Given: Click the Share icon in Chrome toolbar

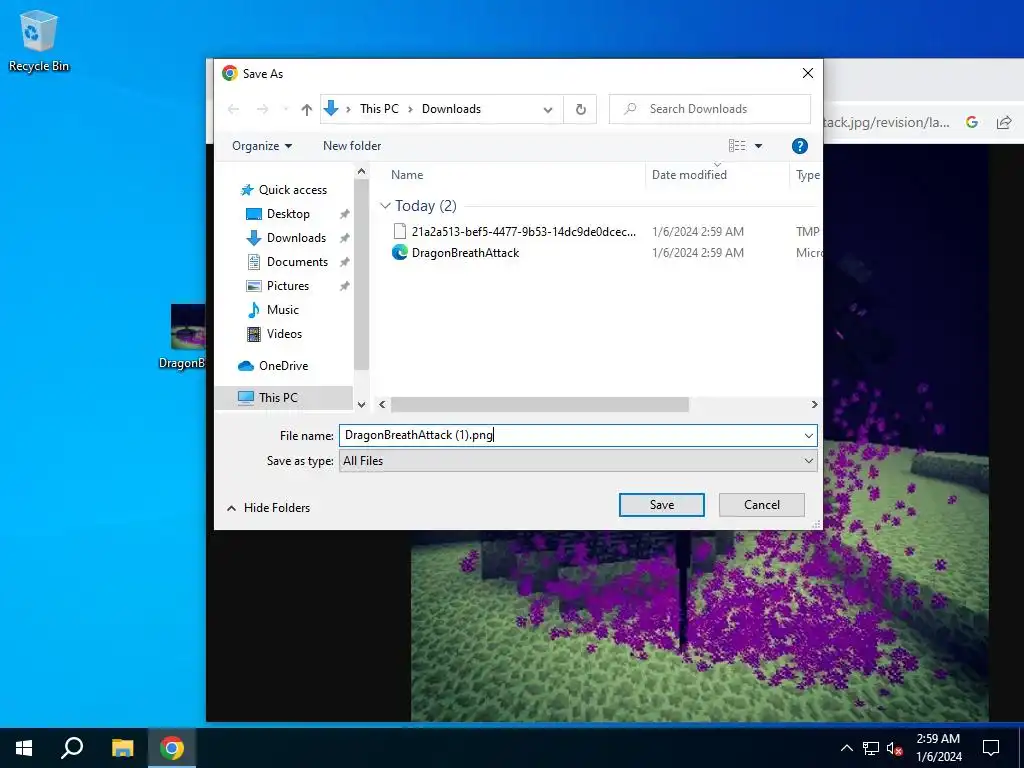Looking at the screenshot, I should pyautogui.click(x=1004, y=122).
